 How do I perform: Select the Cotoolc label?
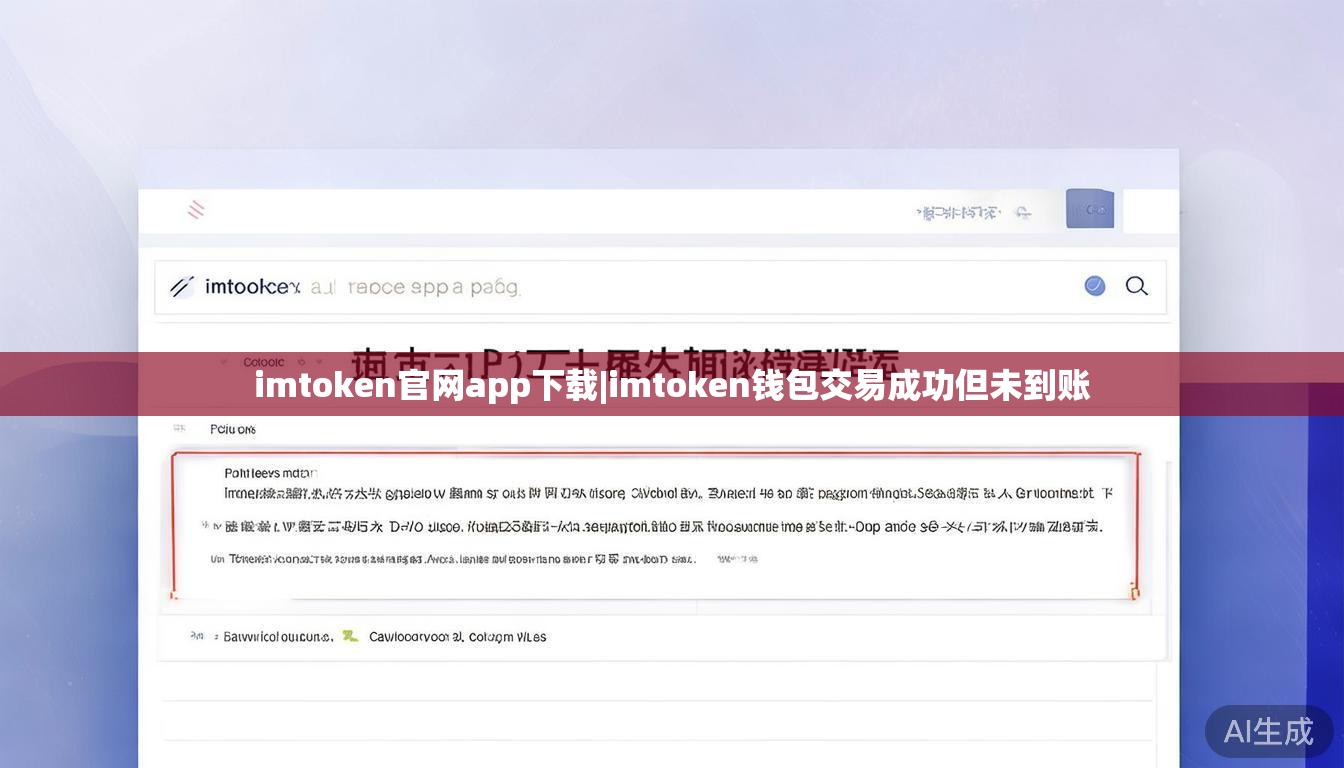tap(264, 362)
